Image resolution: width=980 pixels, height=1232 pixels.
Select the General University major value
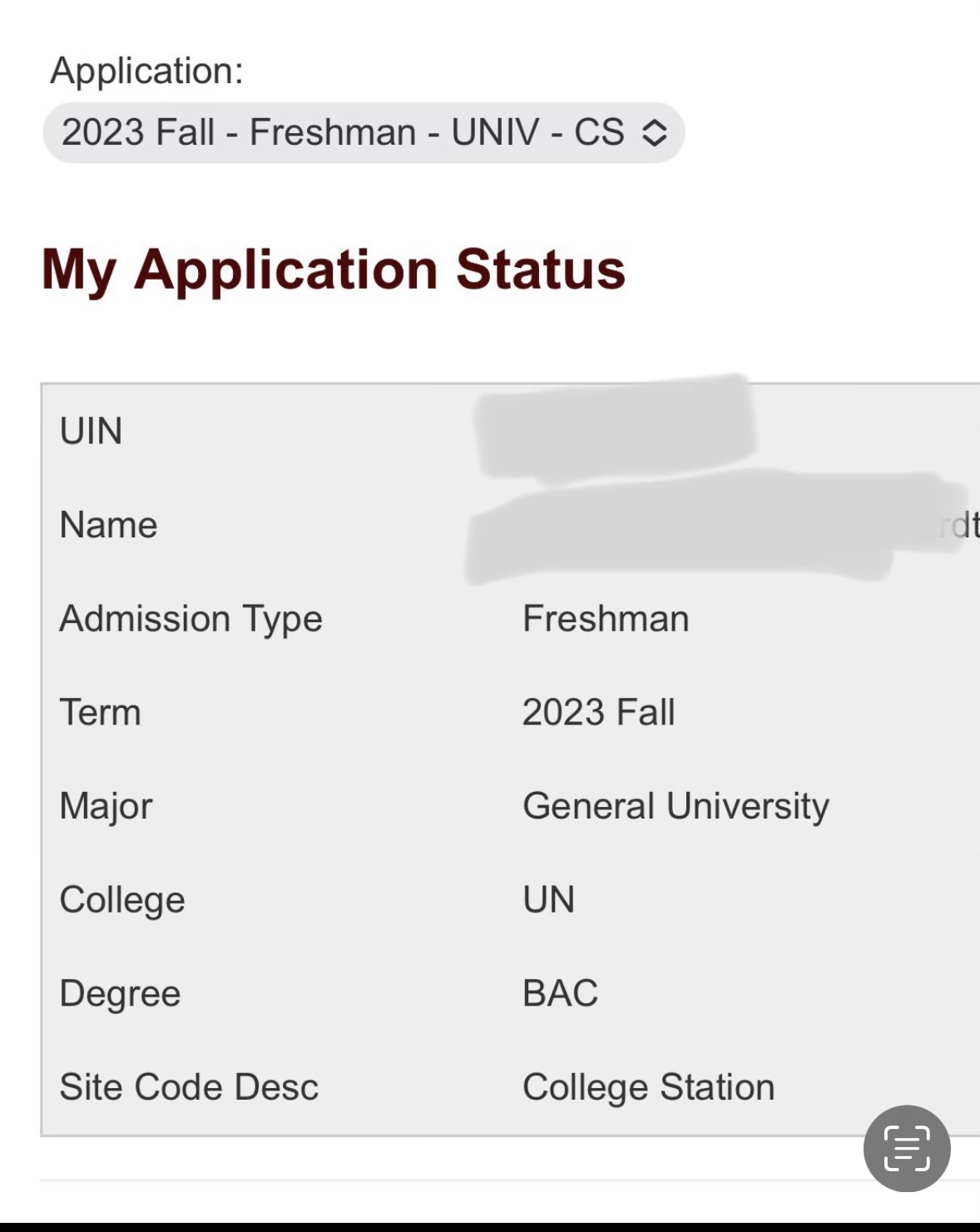676,807
